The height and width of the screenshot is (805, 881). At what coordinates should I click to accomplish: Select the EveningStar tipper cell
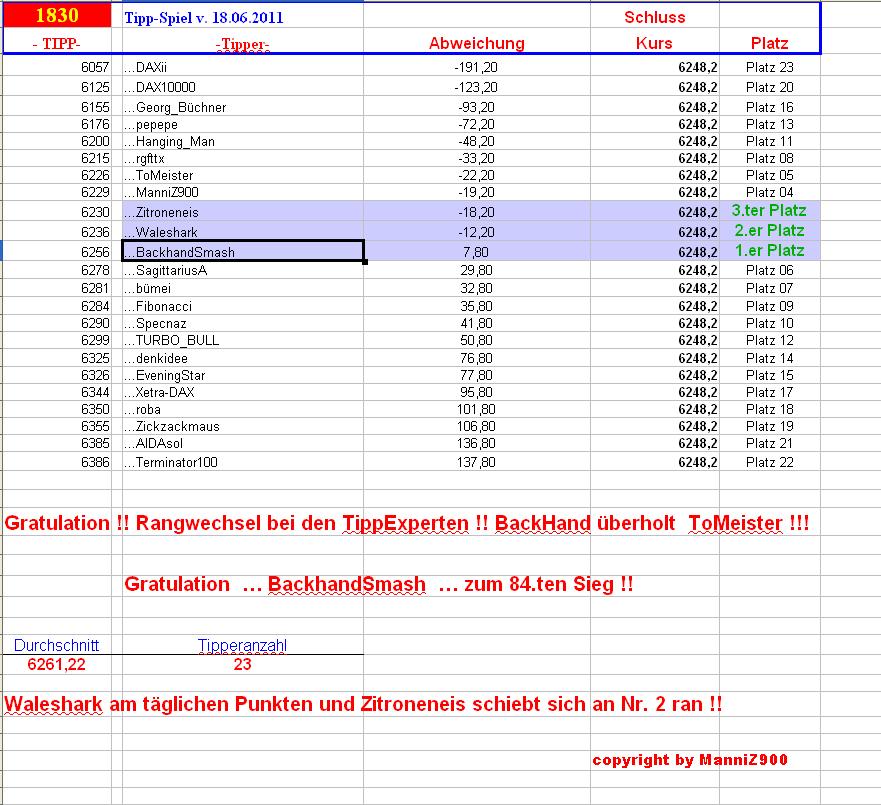[243, 375]
